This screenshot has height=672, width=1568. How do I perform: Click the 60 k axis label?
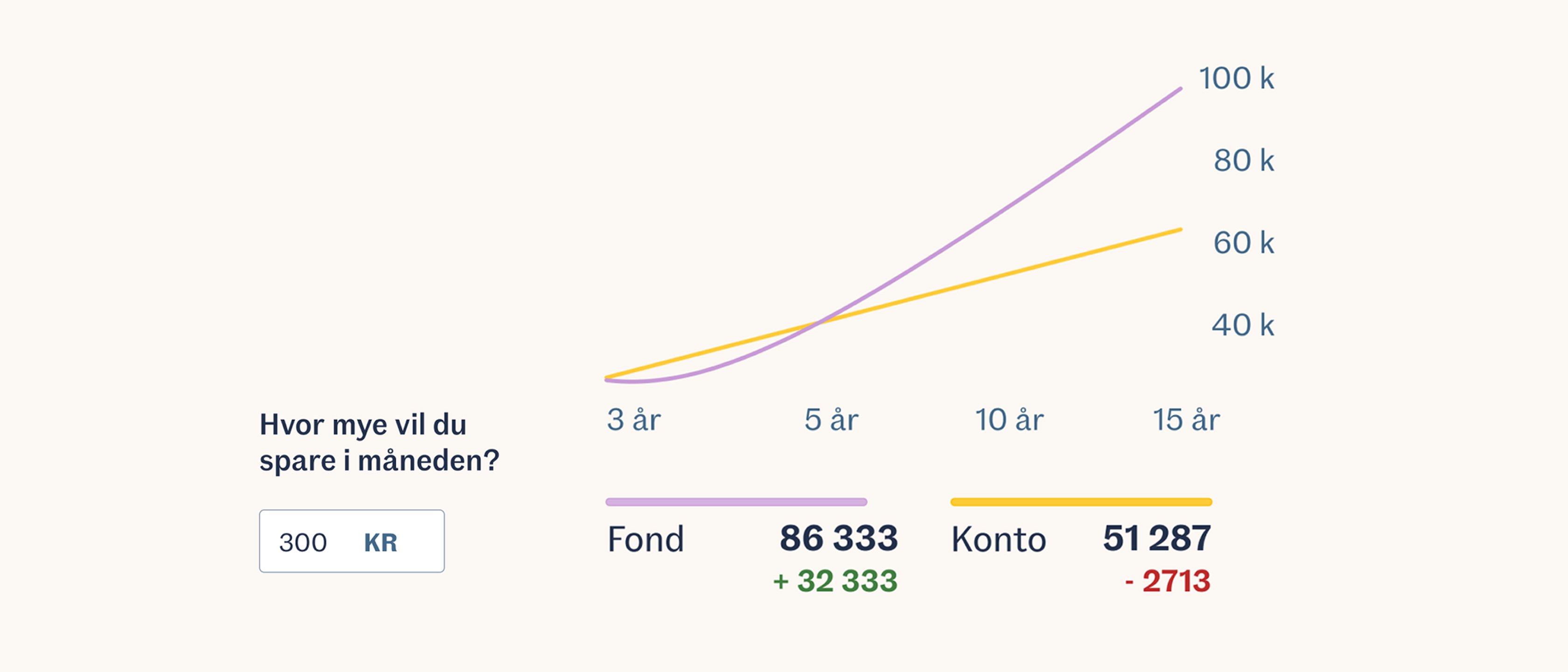(1244, 243)
